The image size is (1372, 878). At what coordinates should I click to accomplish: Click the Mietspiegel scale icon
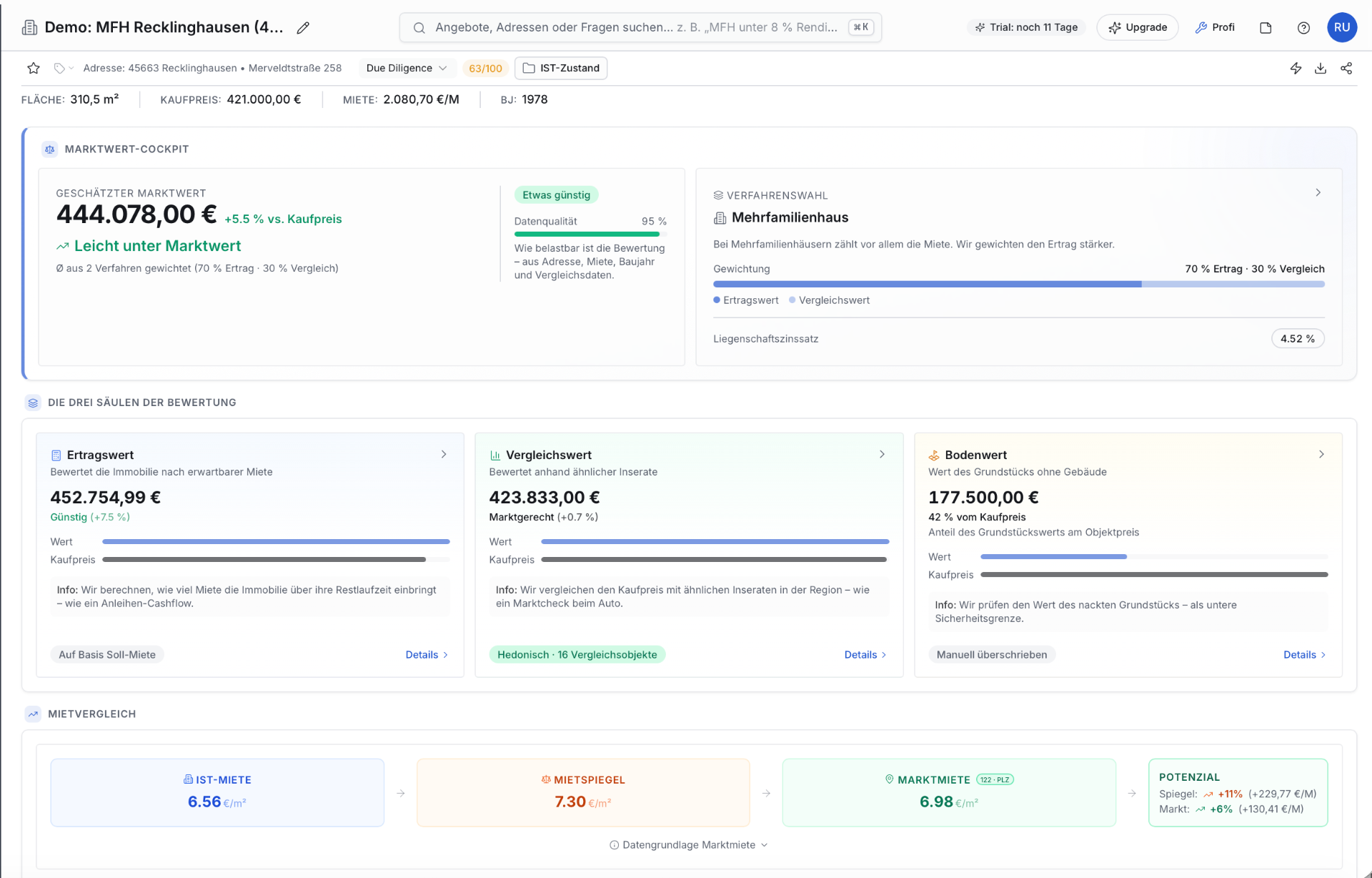(546, 779)
